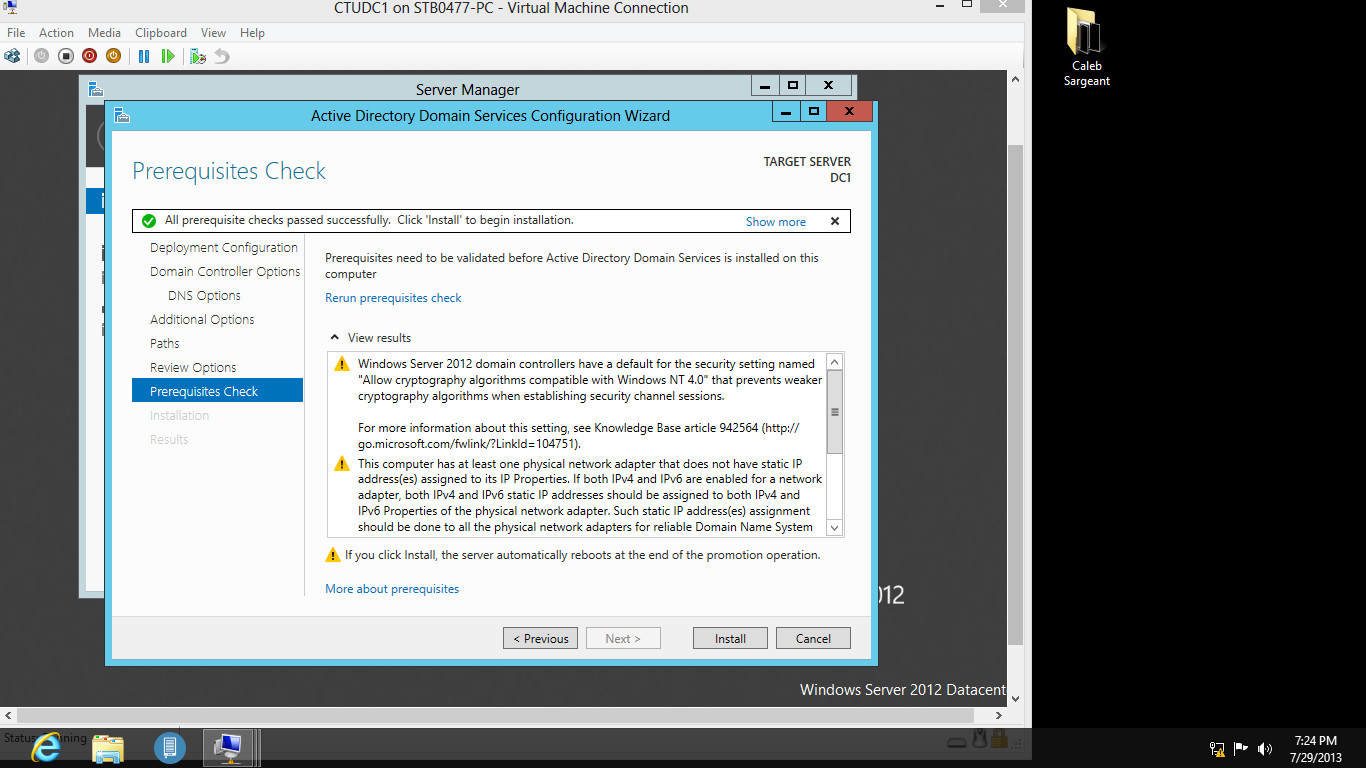
Task: Click the Server Manager title bar icon
Action: pos(95,89)
